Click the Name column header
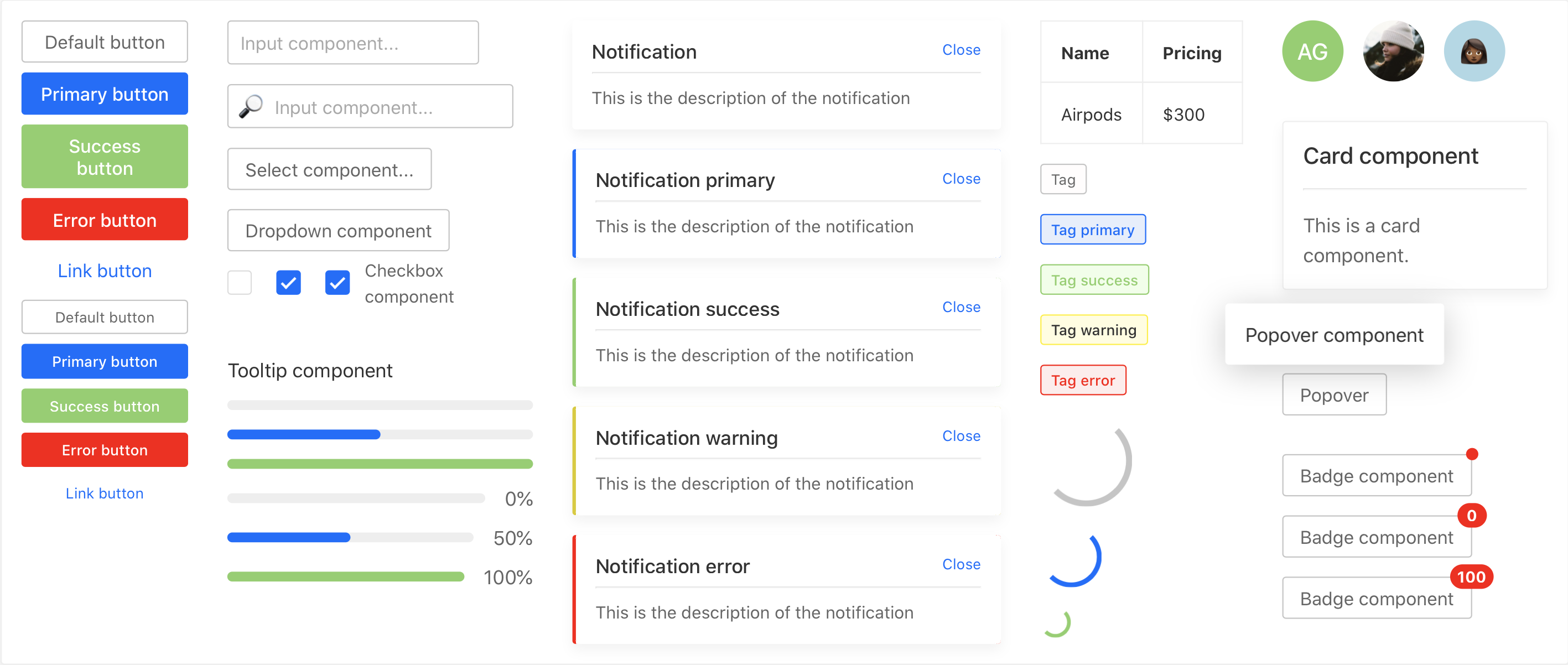1568x665 pixels. [x=1084, y=53]
